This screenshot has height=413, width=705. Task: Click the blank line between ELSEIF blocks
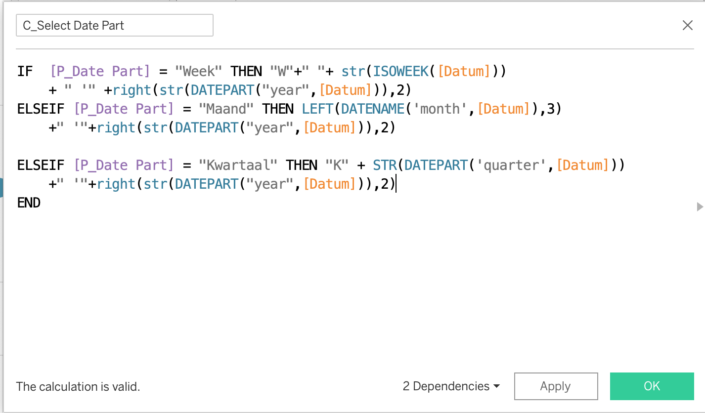click(200, 145)
